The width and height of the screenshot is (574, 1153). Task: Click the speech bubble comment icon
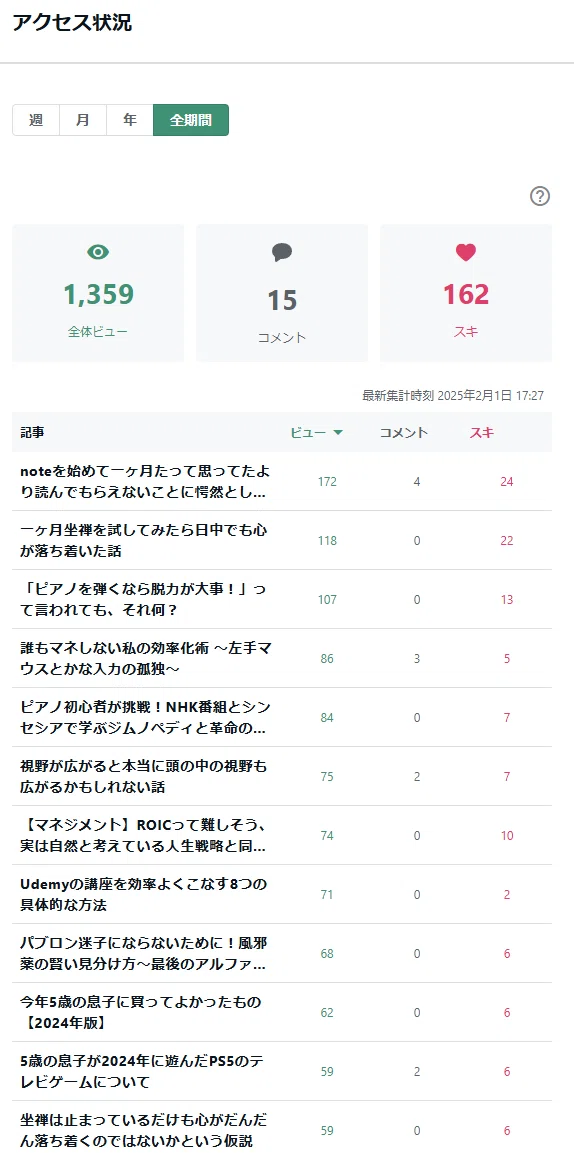point(281,252)
